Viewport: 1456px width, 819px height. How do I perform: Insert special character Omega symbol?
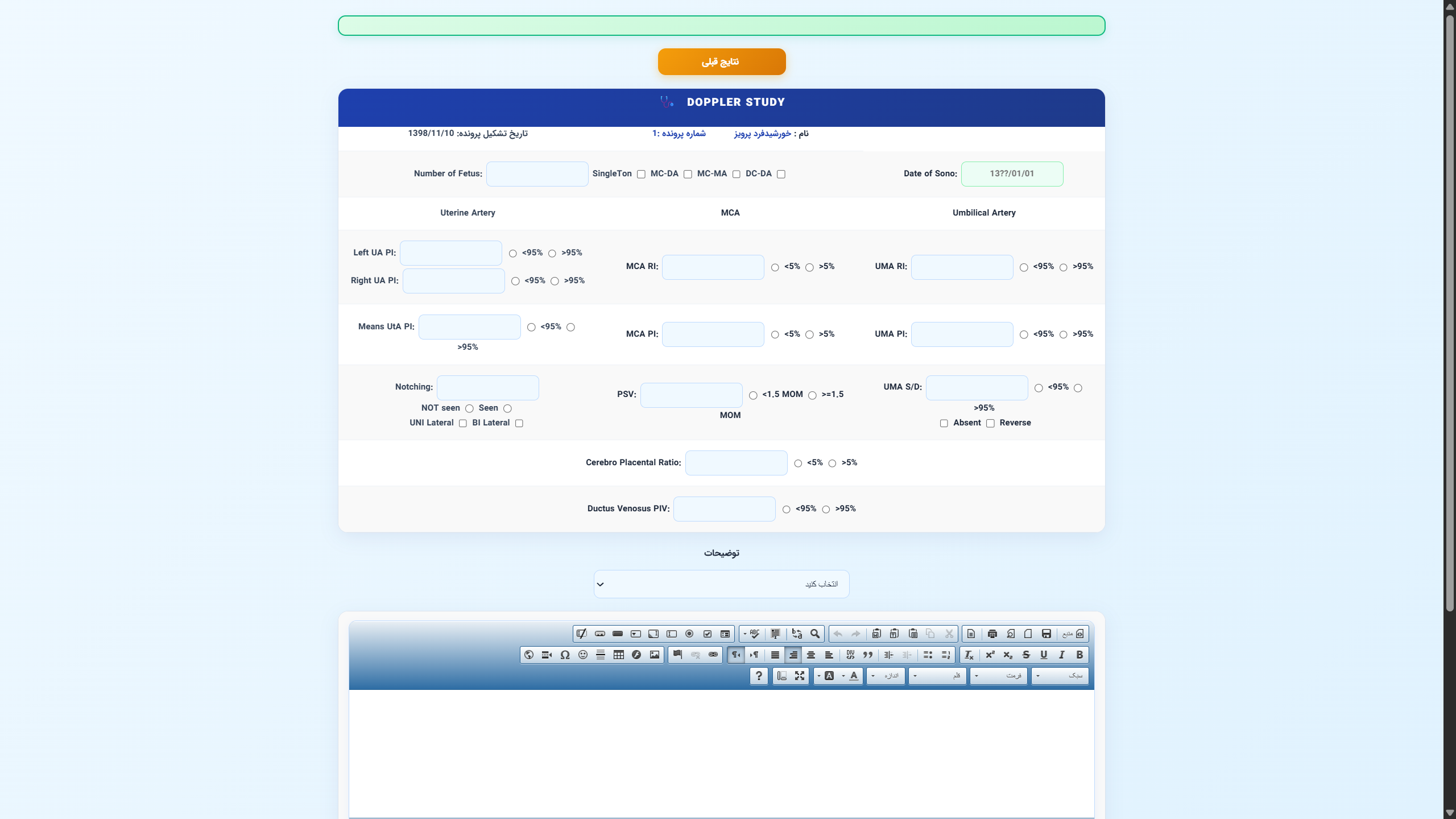565,655
